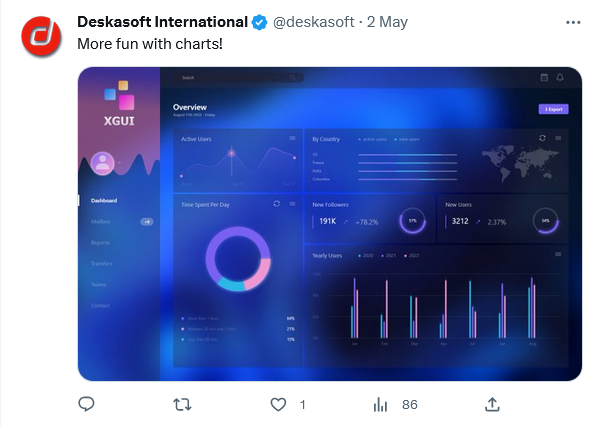The width and height of the screenshot is (598, 426).
Task: Click the dashboard Search field
Action: tap(238, 77)
